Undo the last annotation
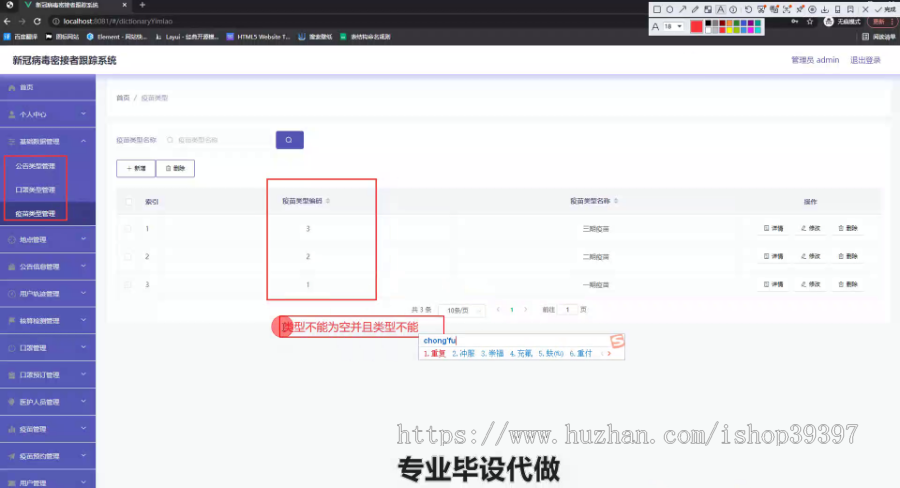 coord(748,10)
